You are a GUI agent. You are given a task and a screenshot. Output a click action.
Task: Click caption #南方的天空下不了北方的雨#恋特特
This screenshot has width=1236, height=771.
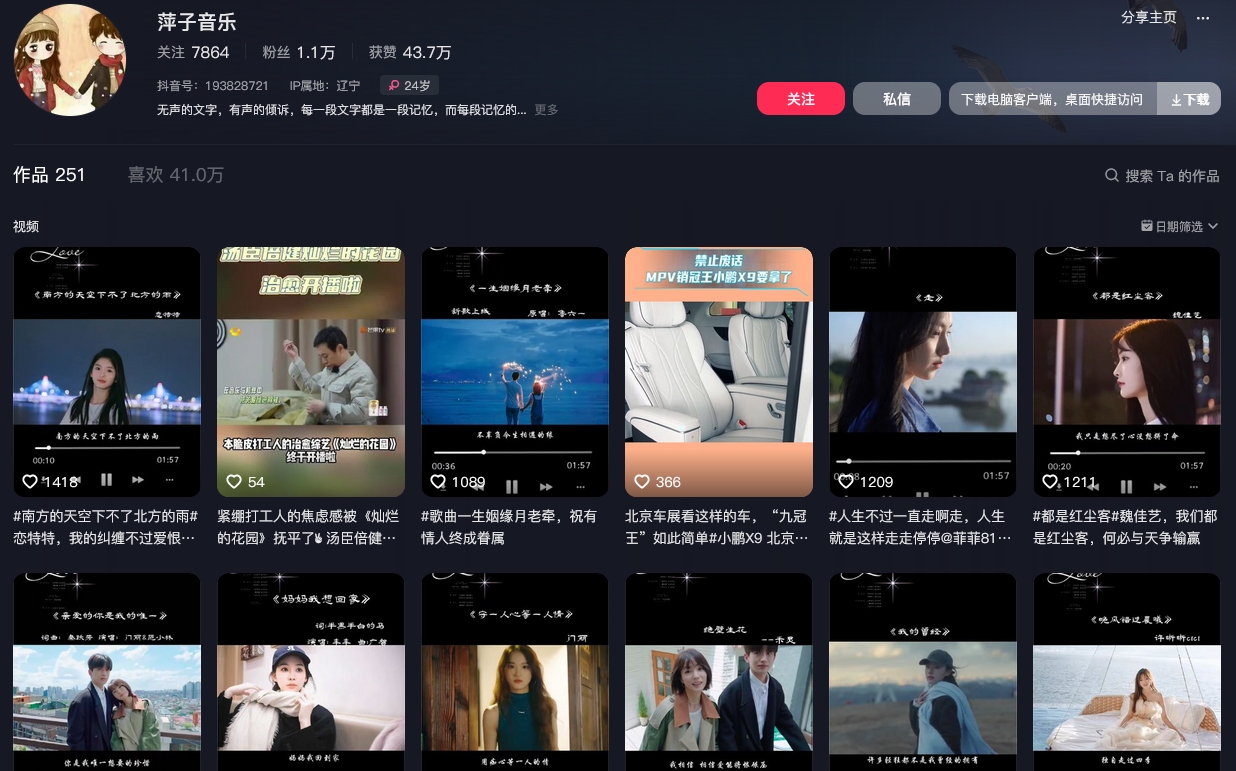click(106, 527)
